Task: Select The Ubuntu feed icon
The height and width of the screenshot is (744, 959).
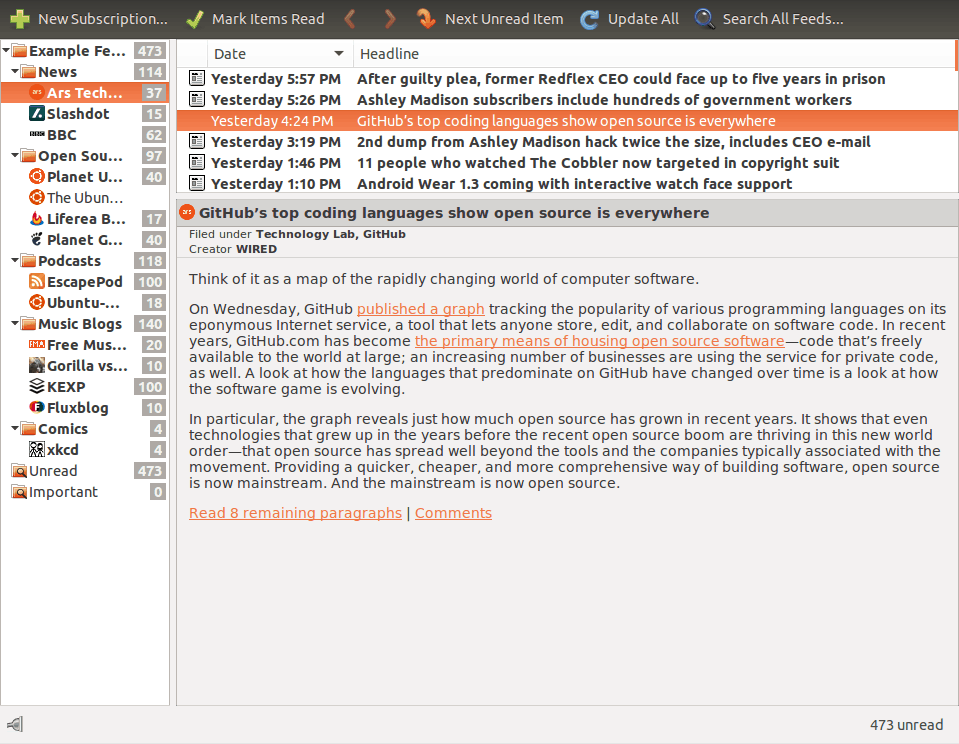Action: point(37,197)
